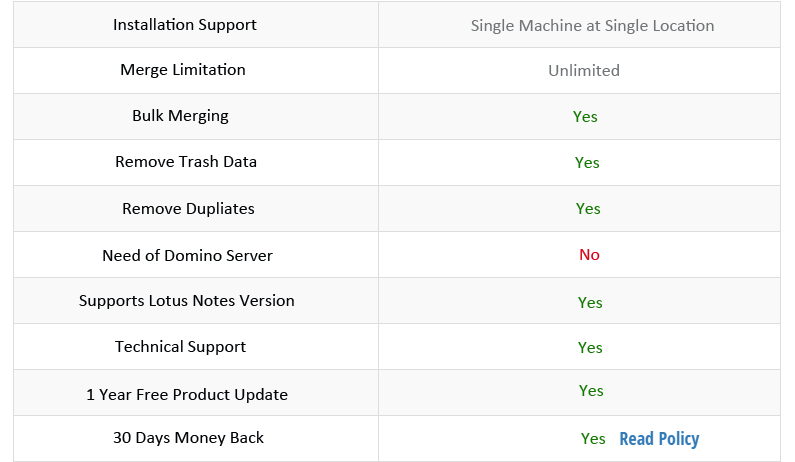Viewport: 795px width, 462px height.
Task: Click the Bulk Merging feature label
Action: (x=180, y=116)
